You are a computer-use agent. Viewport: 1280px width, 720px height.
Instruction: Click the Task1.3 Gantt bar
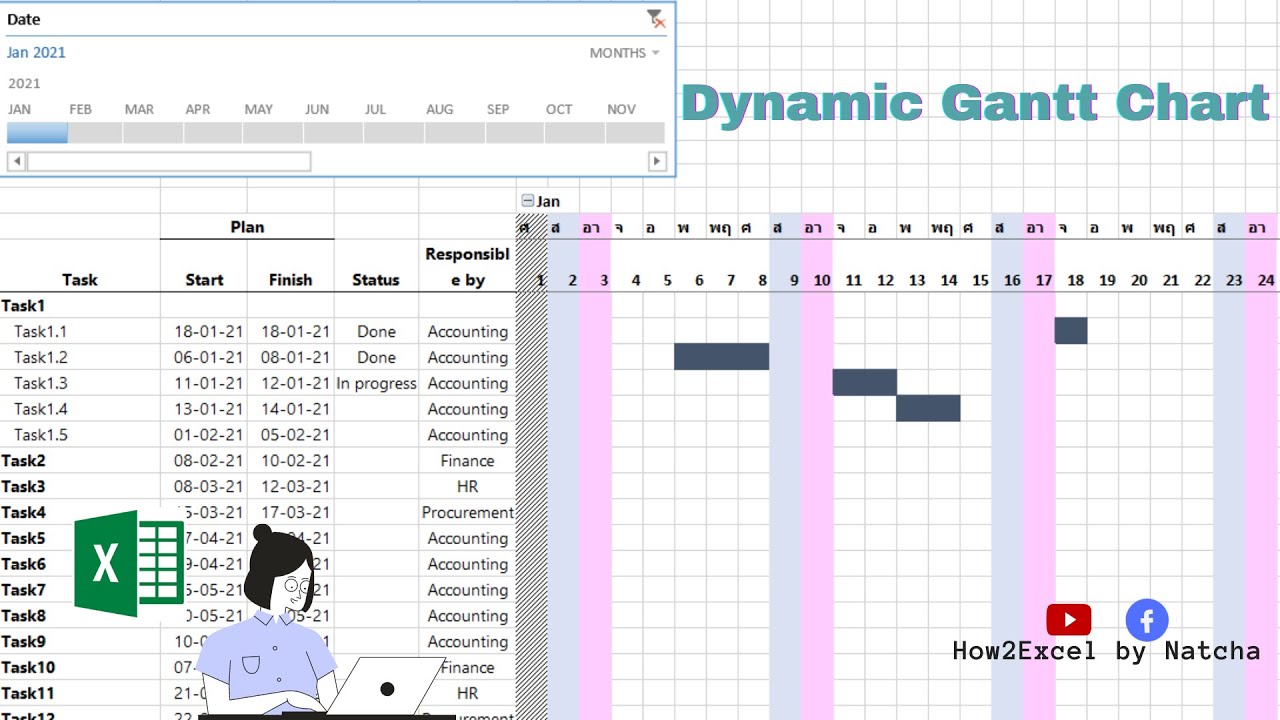(x=864, y=382)
